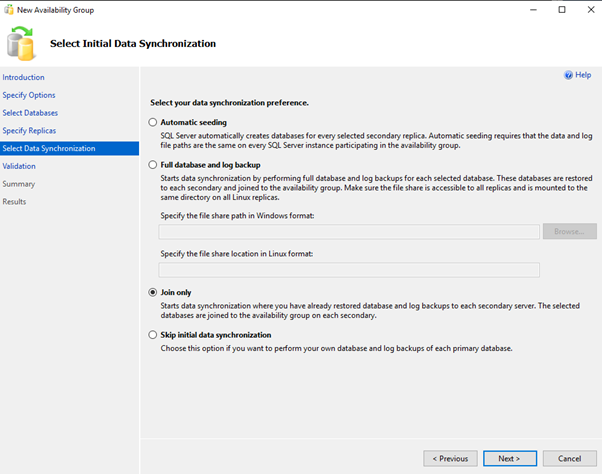Open the Introduction wizard page
Screen dimensions: 602x474
[23, 77]
